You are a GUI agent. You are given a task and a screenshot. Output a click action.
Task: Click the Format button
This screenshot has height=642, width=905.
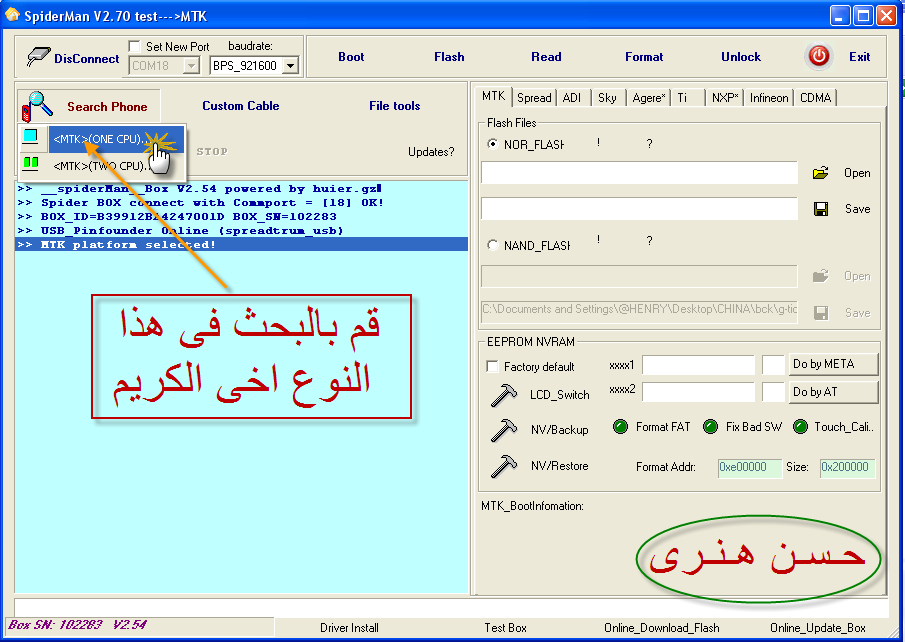point(644,57)
